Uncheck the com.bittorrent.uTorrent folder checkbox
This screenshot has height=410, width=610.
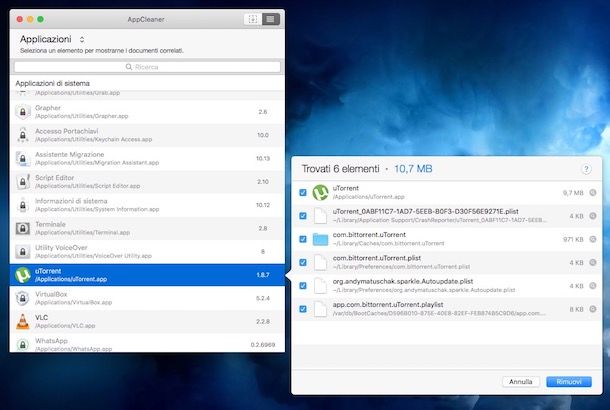coord(303,239)
